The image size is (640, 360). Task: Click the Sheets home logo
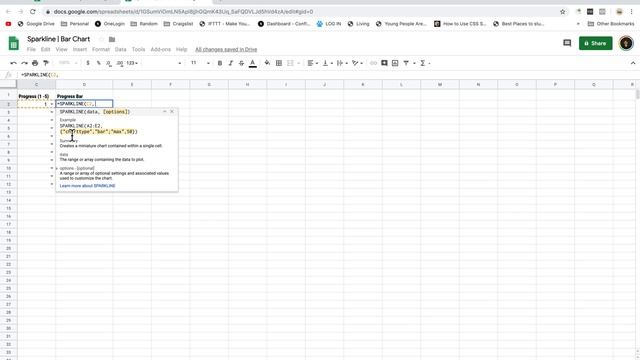pos(13,43)
